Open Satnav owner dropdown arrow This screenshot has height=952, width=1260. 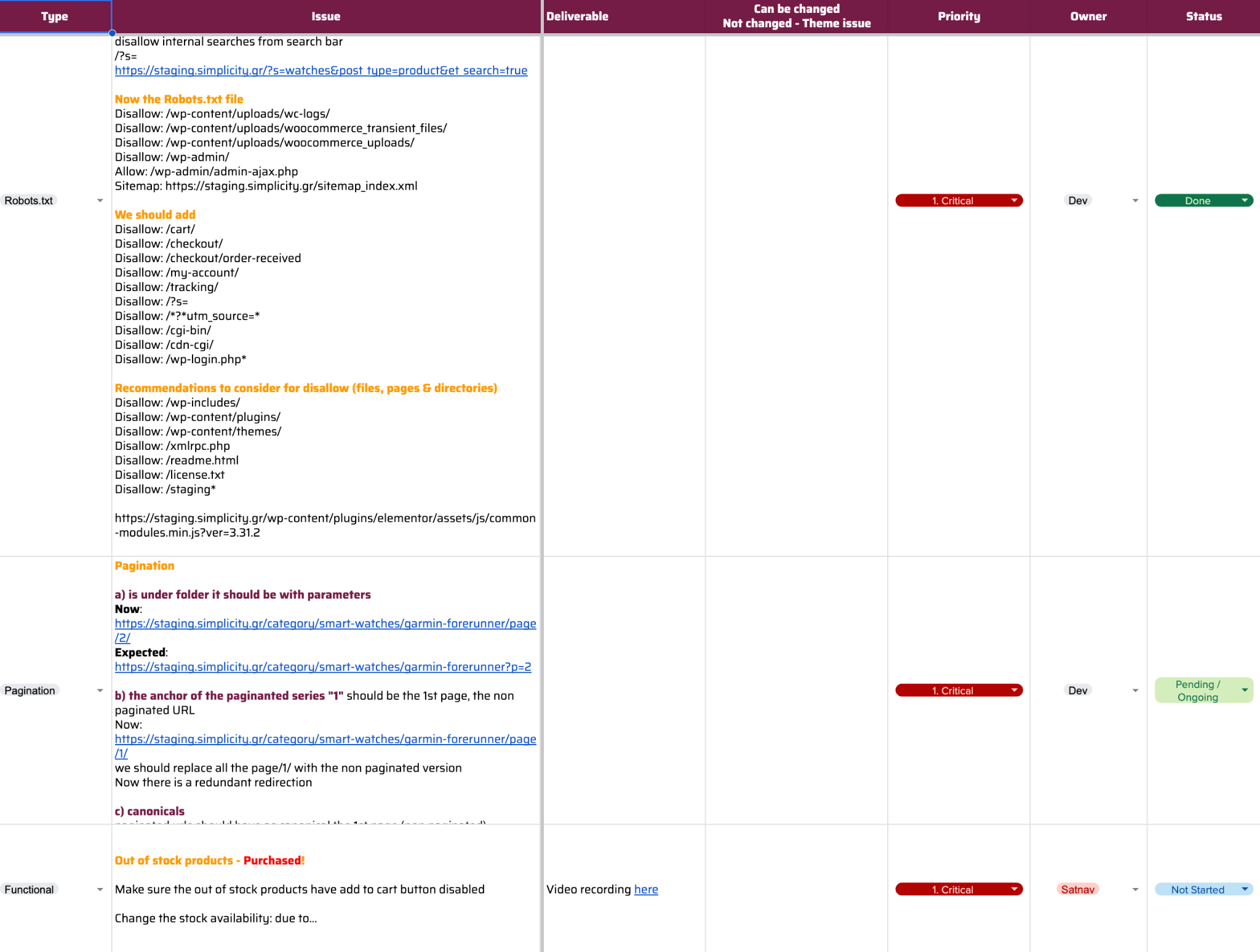point(1135,889)
